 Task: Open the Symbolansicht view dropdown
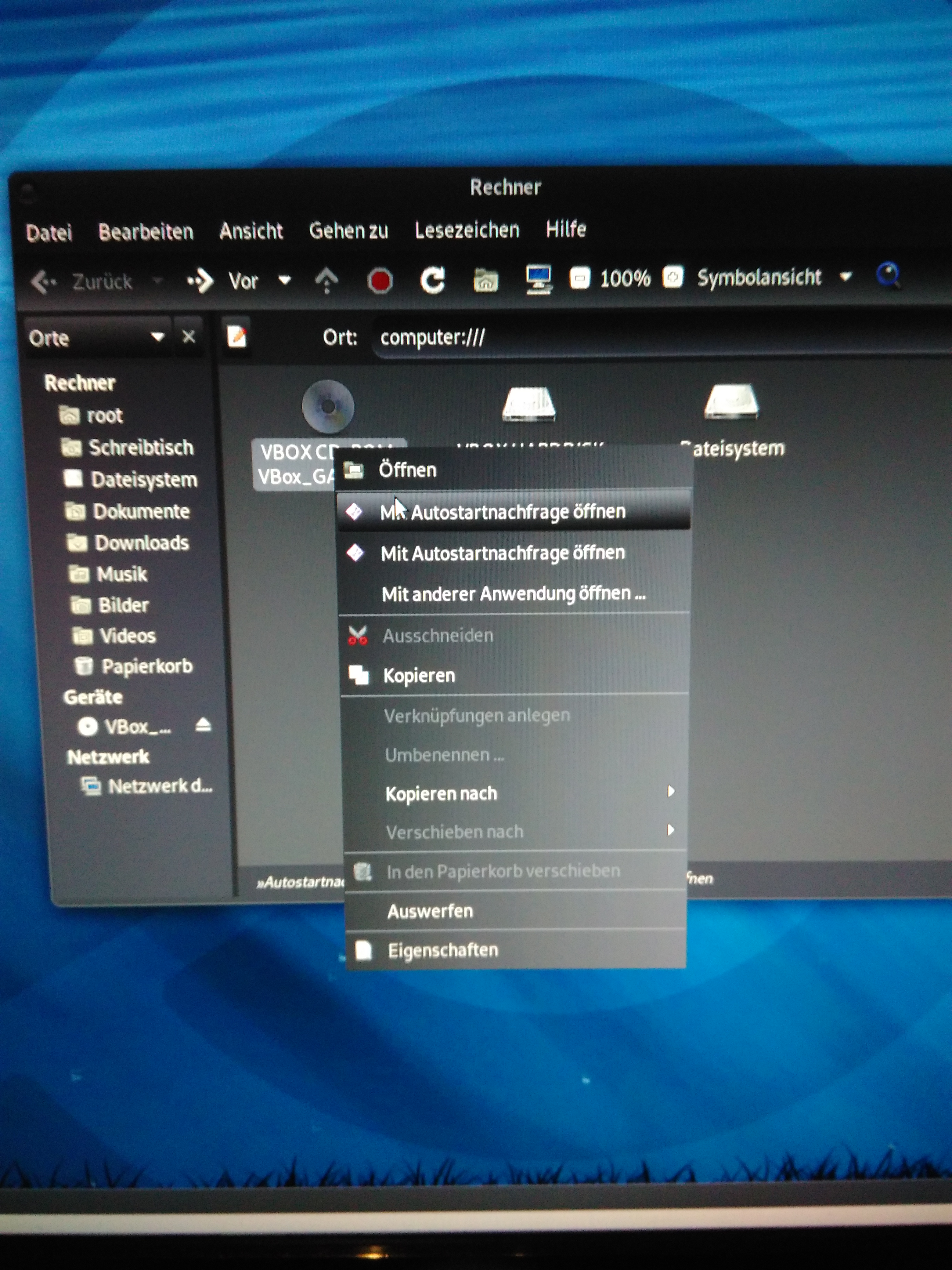[x=845, y=277]
